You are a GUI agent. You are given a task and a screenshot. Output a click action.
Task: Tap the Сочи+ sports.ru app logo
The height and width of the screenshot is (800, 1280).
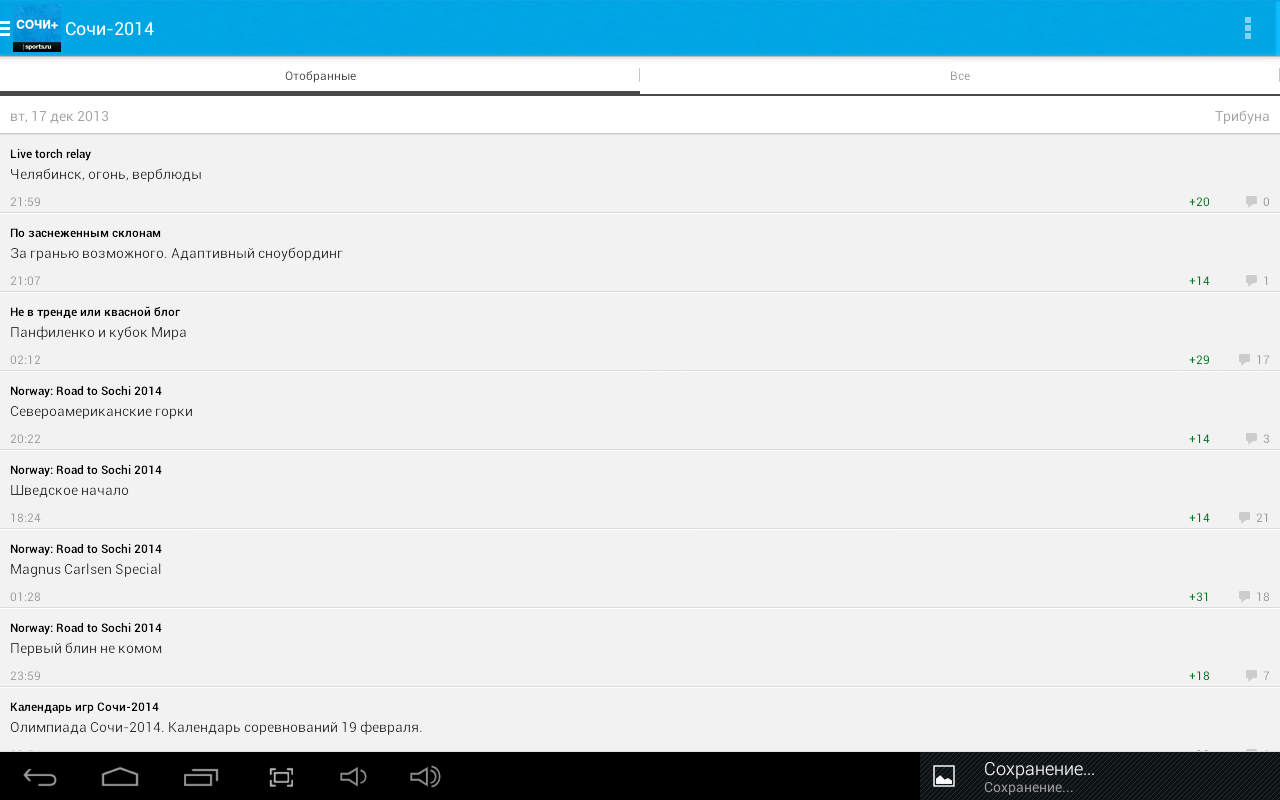click(x=37, y=28)
